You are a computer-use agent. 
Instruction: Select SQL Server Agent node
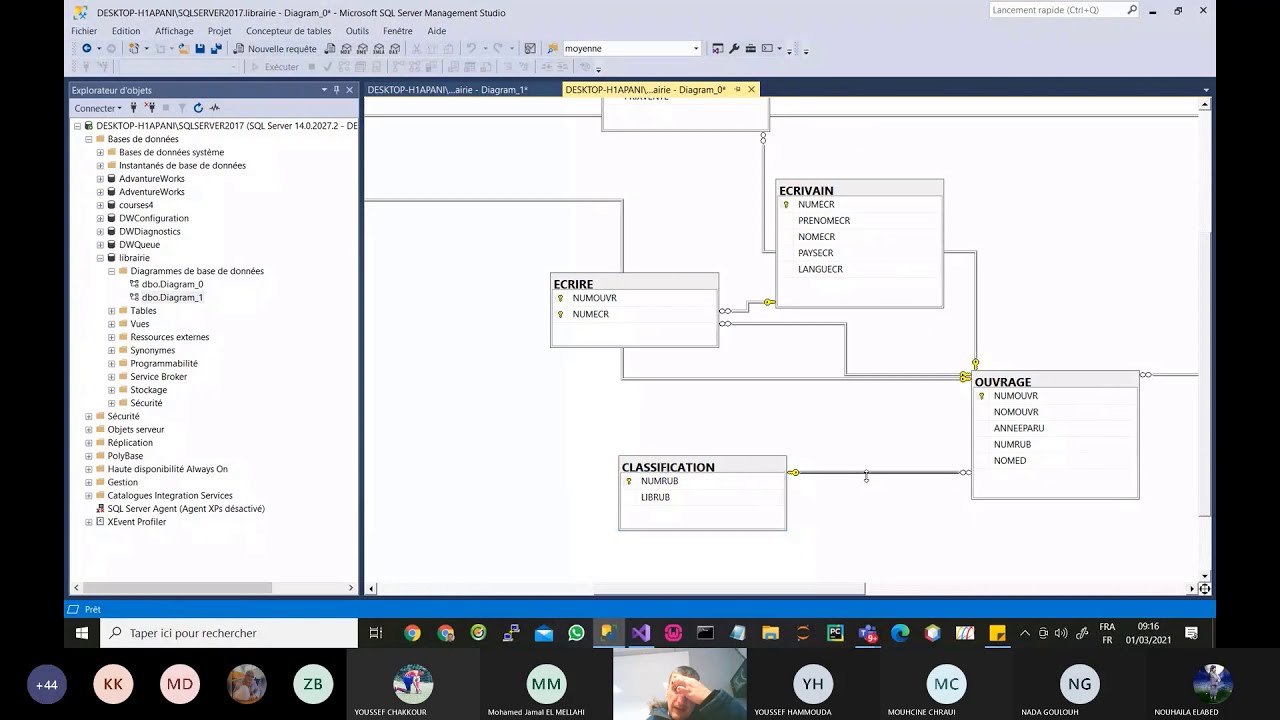(x=186, y=509)
